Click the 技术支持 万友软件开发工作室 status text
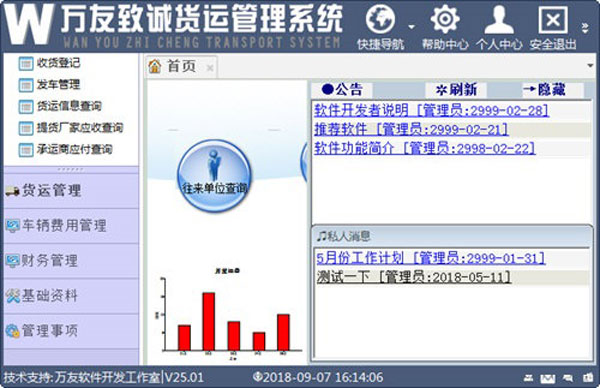The height and width of the screenshot is (388, 600). pyautogui.click(x=82, y=378)
